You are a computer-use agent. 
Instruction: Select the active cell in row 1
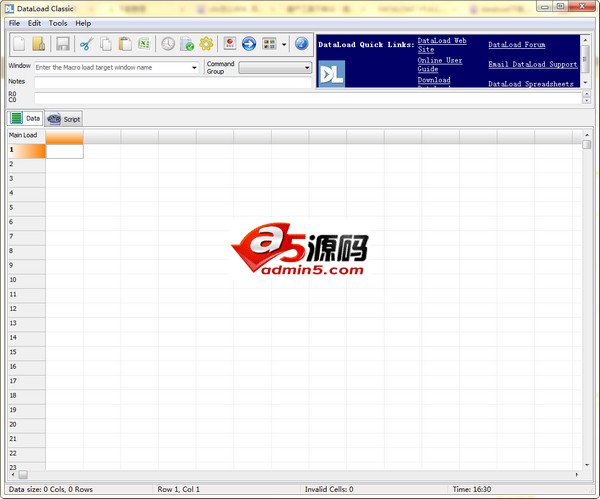click(64, 151)
